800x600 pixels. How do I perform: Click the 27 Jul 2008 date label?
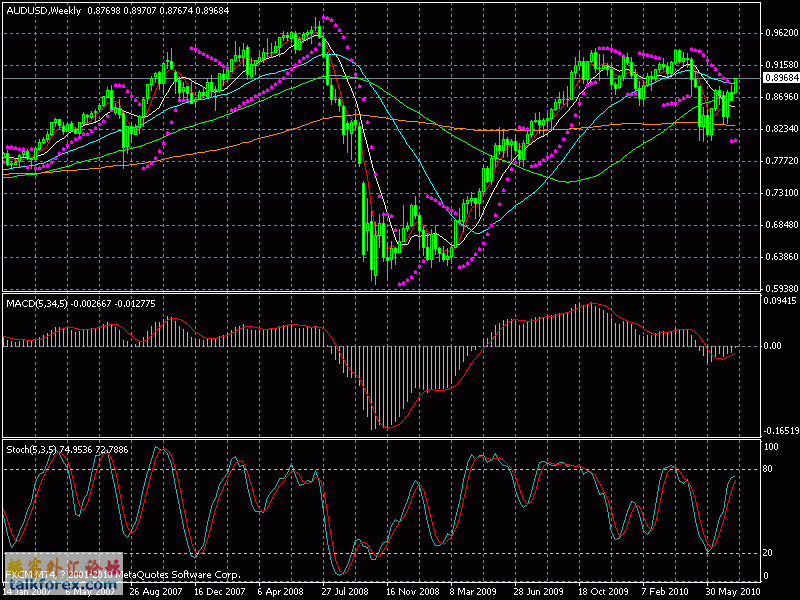tap(345, 592)
